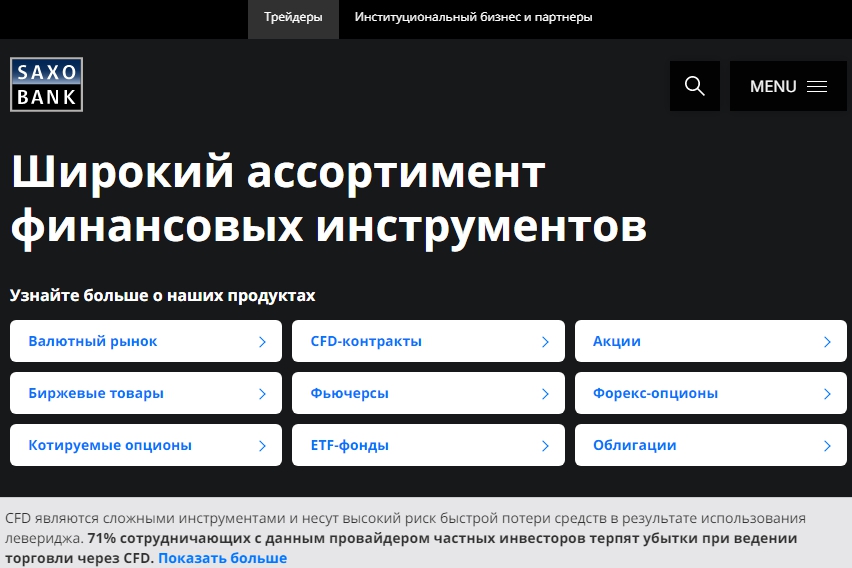The image size is (852, 568).
Task: Click the chevron arrow on Фьючерсы
Action: click(546, 394)
